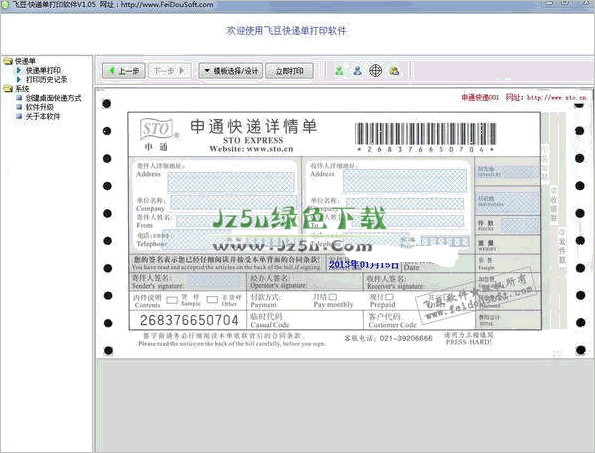Image resolution: width=595 pixels, height=453 pixels.
Task: Click the blue person toolbar icon
Action: point(357,71)
